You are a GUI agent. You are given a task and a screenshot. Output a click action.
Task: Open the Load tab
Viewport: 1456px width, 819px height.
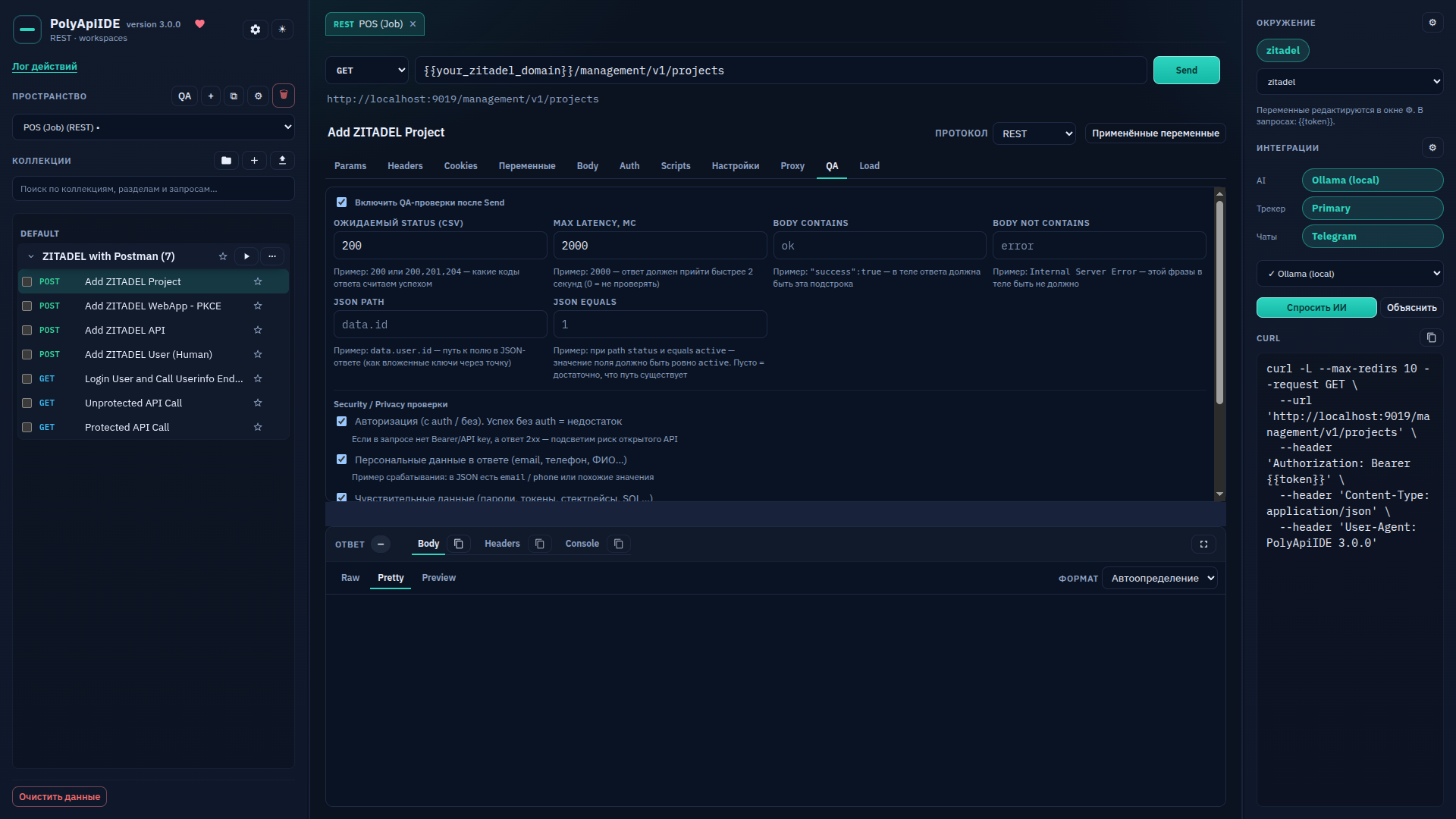click(x=869, y=166)
